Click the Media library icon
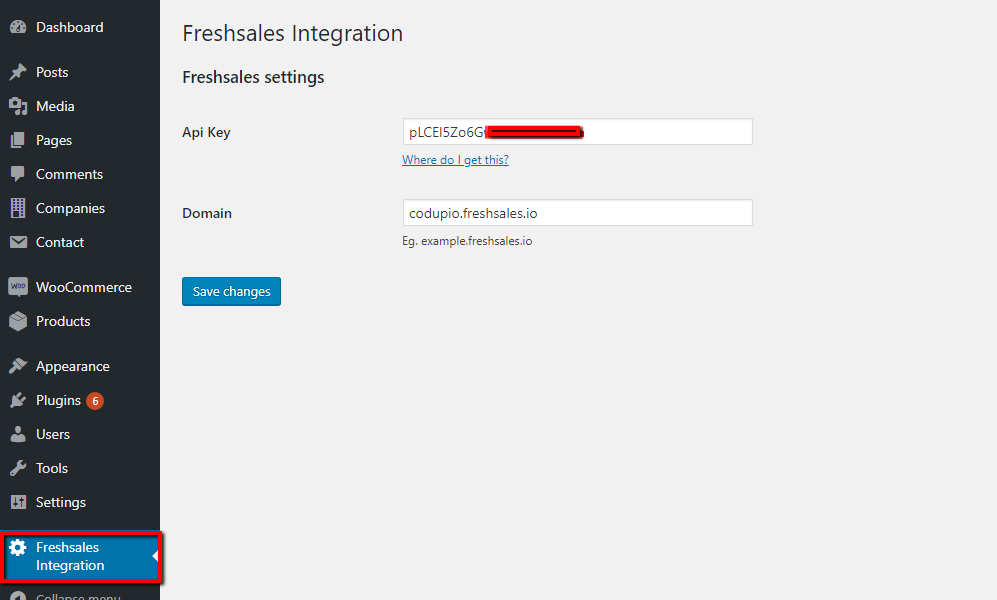This screenshot has height=600, width=997. (x=18, y=106)
